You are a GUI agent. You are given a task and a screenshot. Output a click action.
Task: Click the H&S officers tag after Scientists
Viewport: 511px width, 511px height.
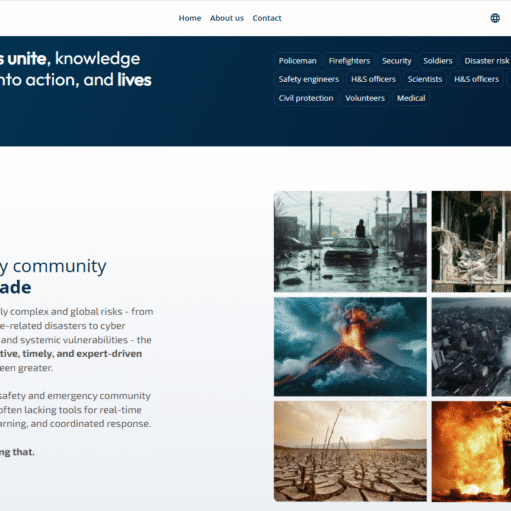476,79
